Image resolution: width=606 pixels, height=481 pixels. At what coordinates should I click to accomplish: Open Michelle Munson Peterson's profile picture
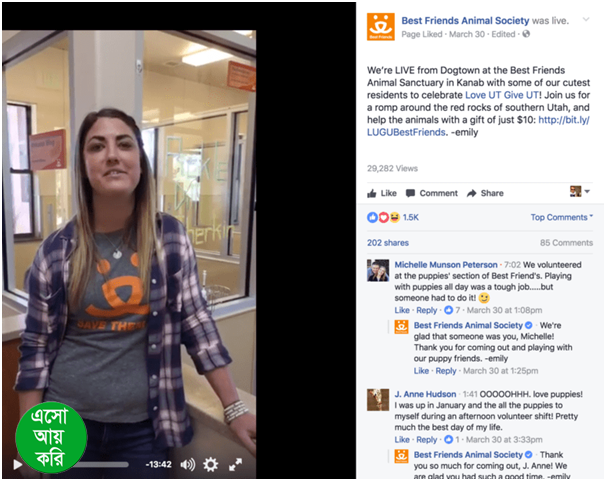coord(378,270)
